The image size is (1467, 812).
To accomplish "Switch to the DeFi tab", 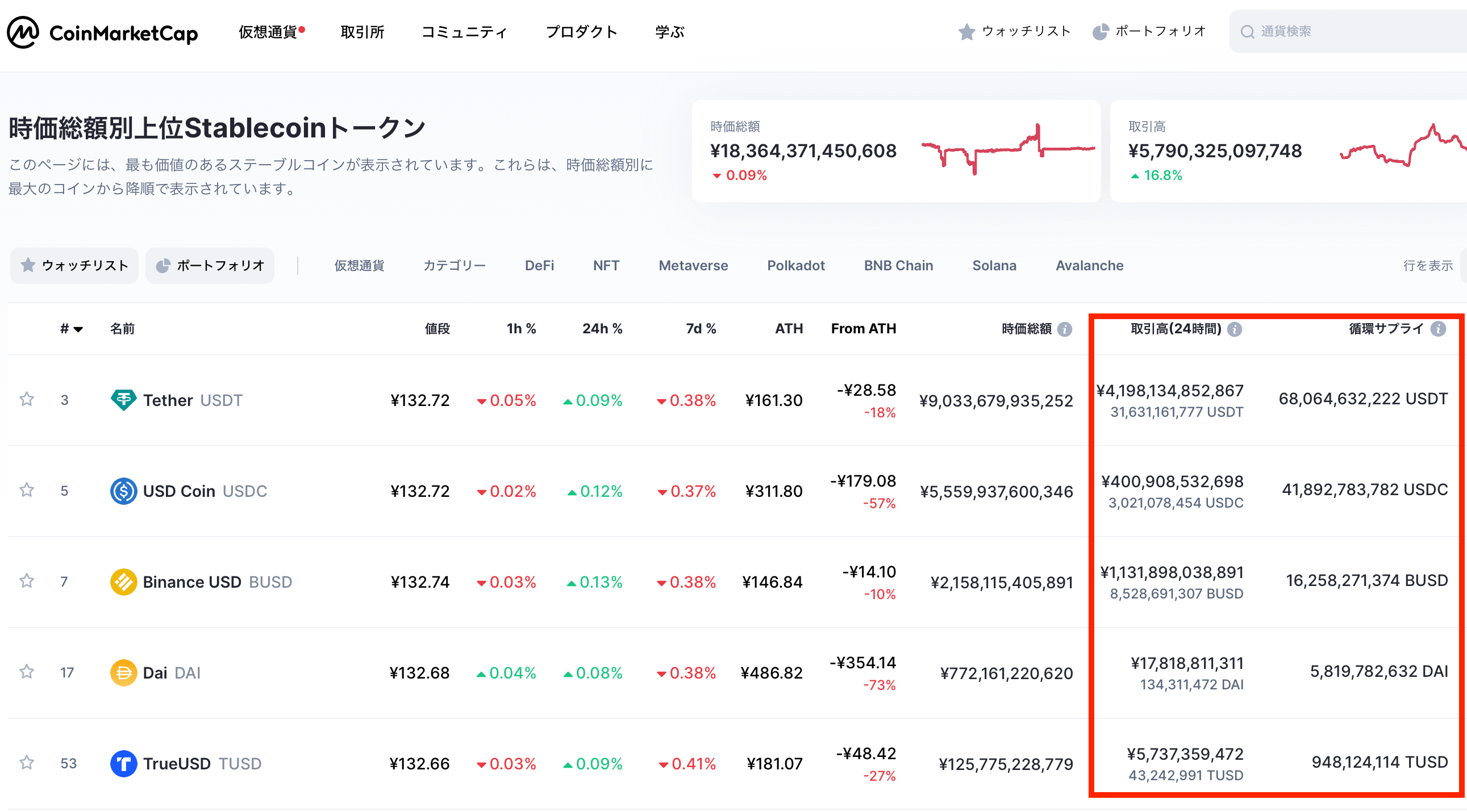I will coord(539,266).
